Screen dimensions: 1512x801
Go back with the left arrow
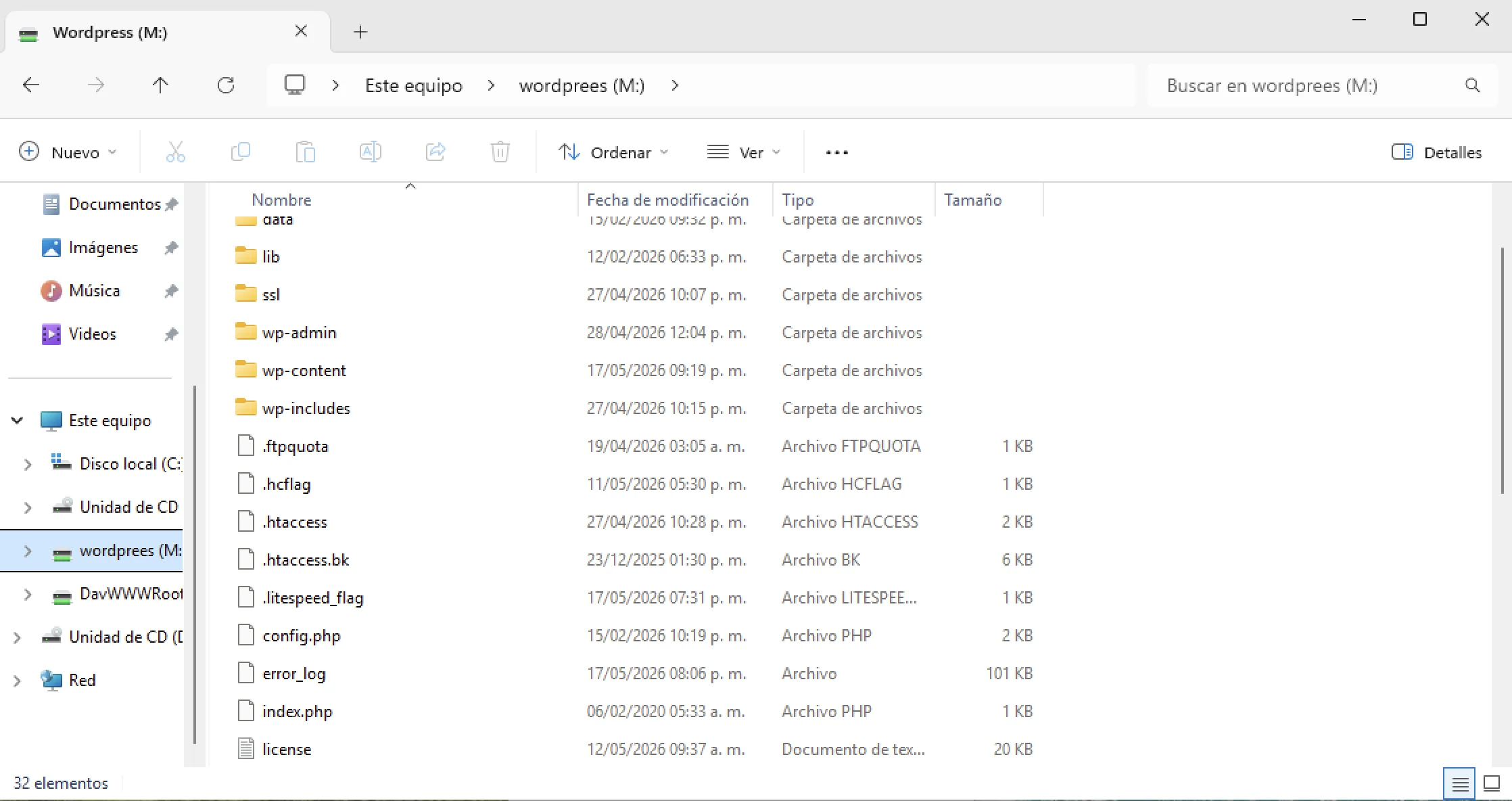coord(31,85)
